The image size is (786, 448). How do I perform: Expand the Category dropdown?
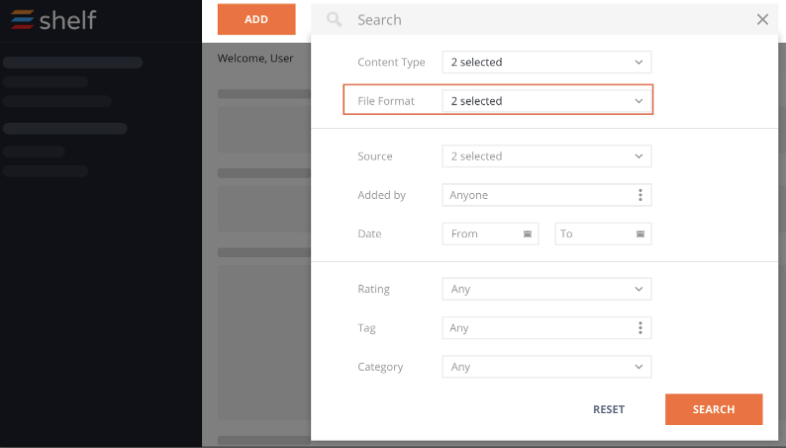click(546, 367)
